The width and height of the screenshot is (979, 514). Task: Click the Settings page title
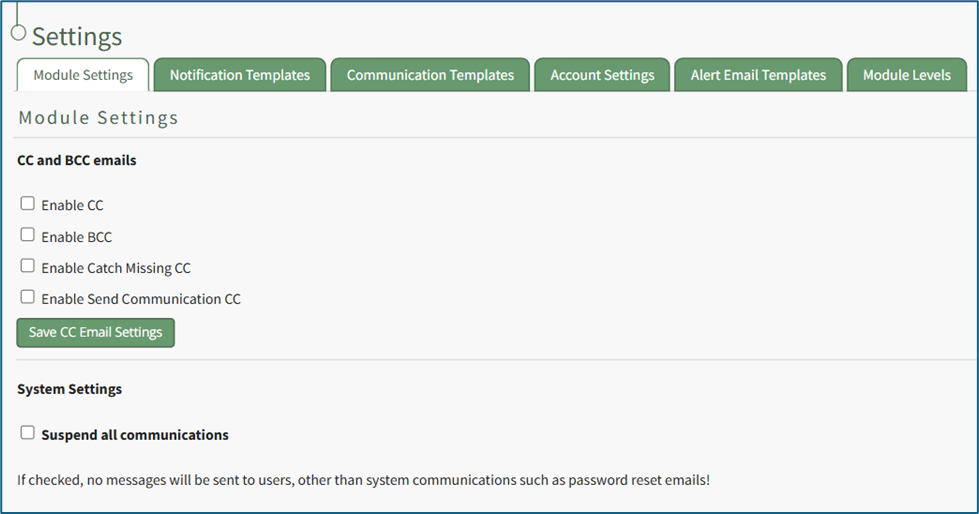(x=77, y=37)
